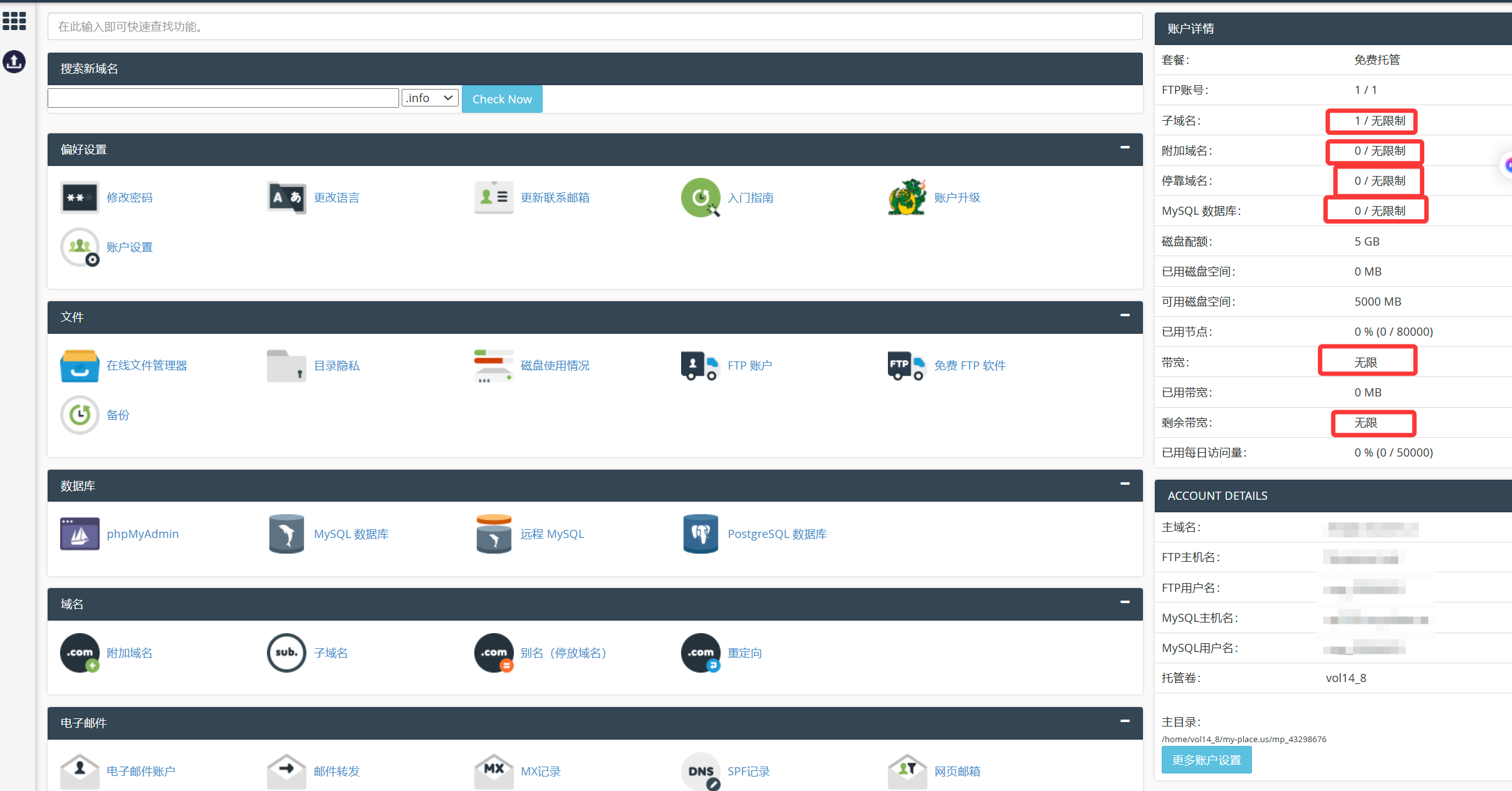
Task: Click the 目录隐私 folder icon
Action: click(x=286, y=366)
